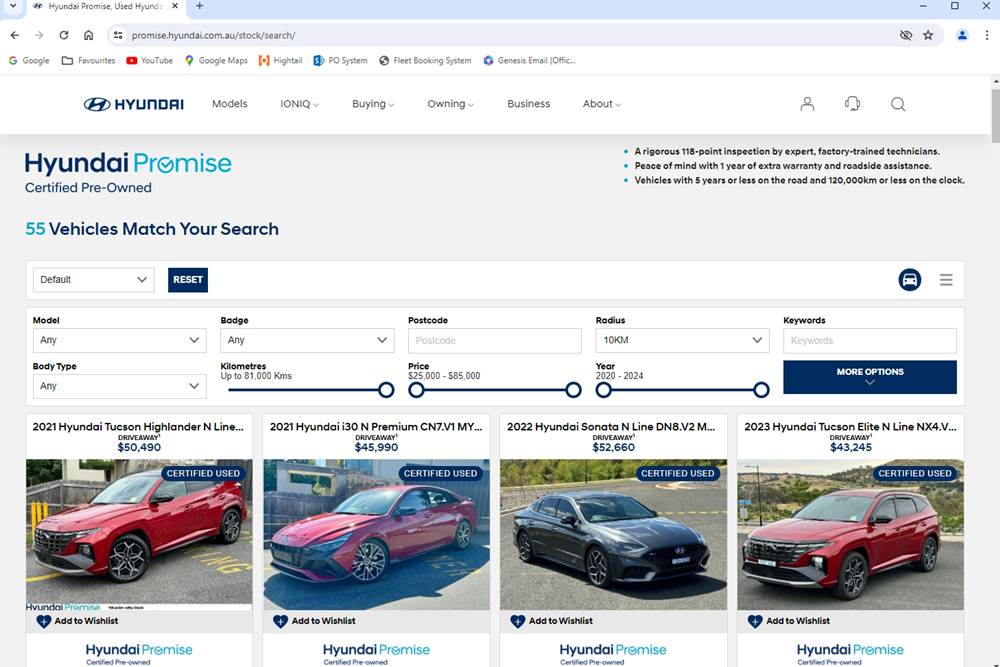
Task: Open the Radius 10KM dropdown
Action: 681,340
